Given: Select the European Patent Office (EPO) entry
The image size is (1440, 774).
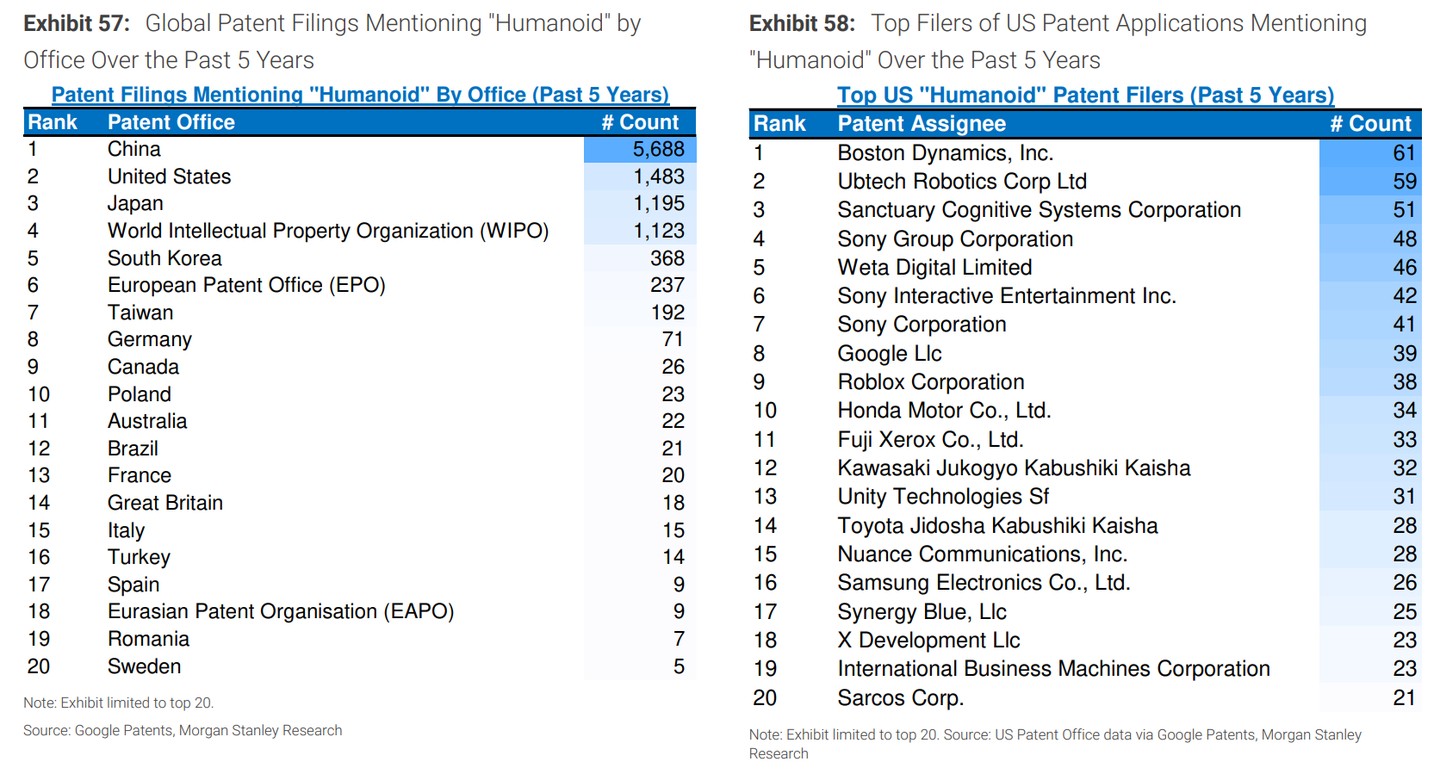Looking at the screenshot, I should coord(246,285).
